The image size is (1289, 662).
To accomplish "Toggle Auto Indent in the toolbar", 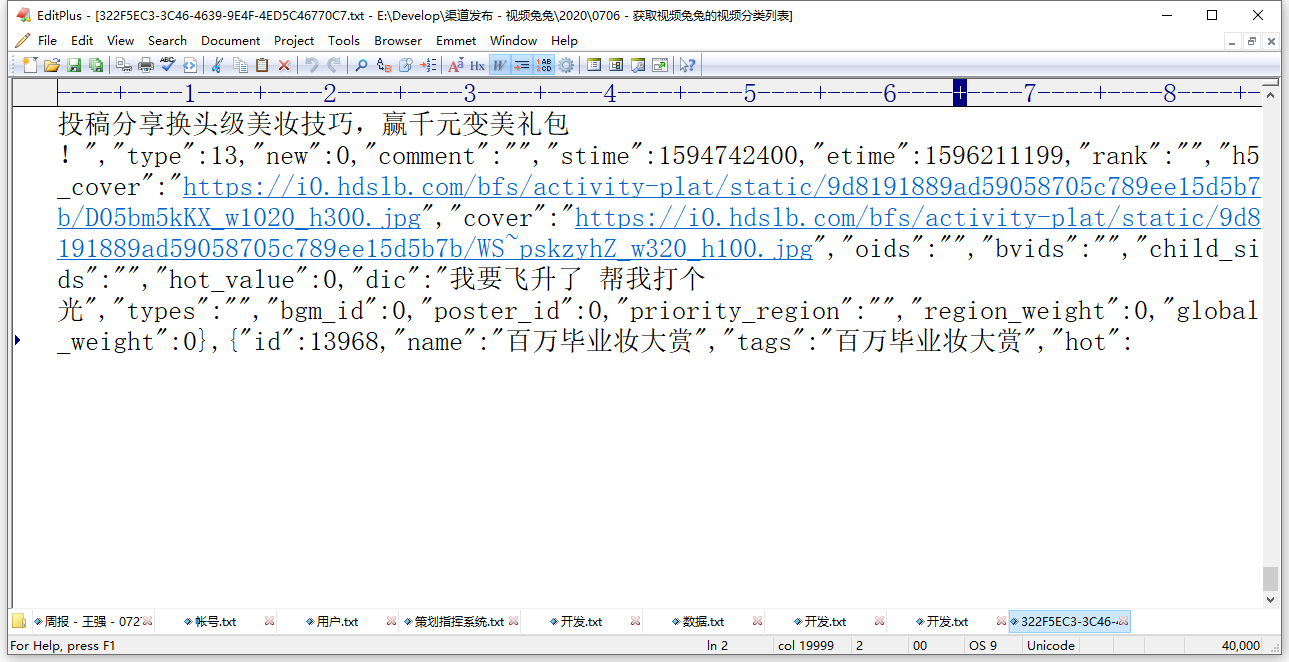I will click(521, 65).
